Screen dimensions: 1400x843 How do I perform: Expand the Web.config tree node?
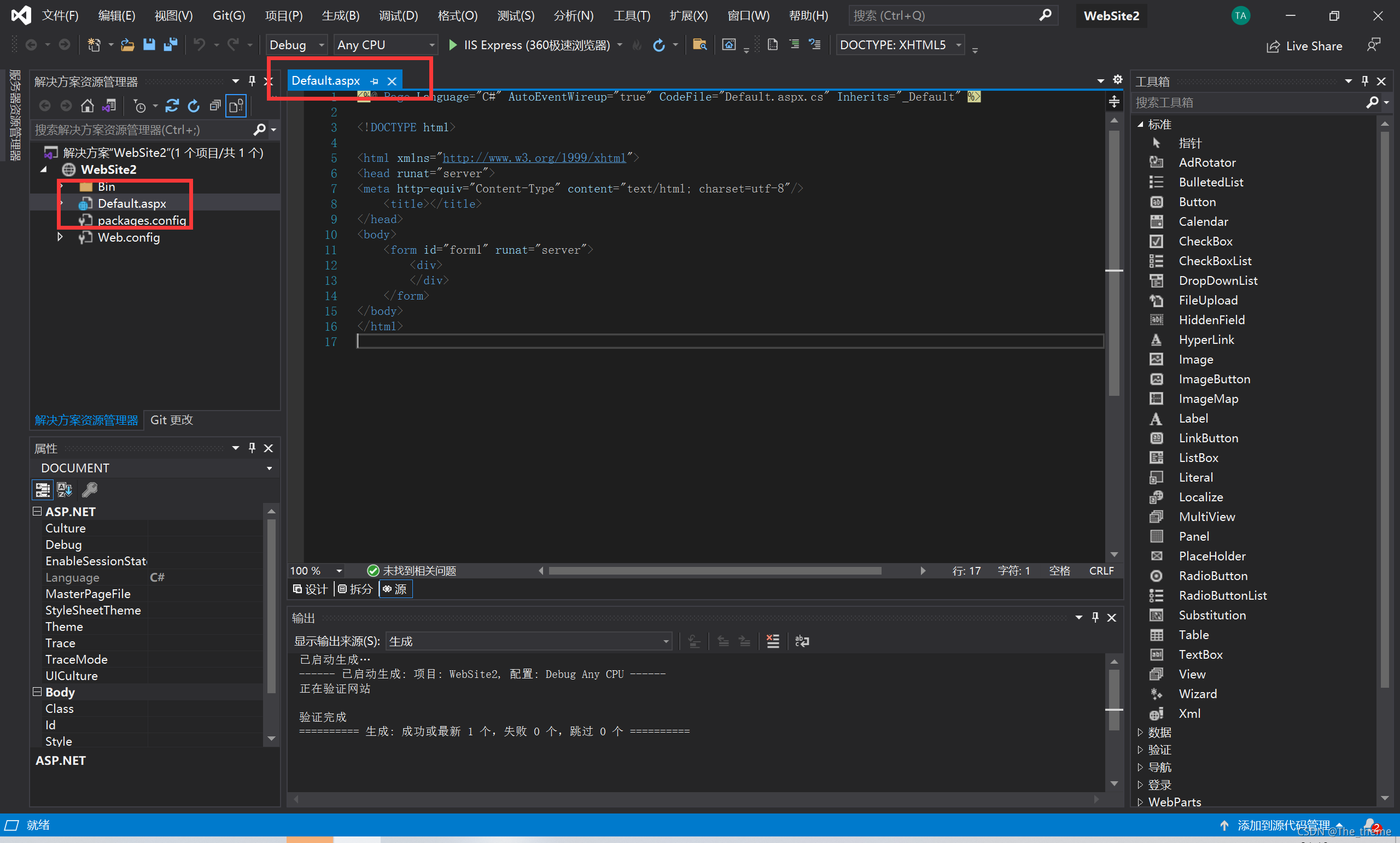[60, 237]
